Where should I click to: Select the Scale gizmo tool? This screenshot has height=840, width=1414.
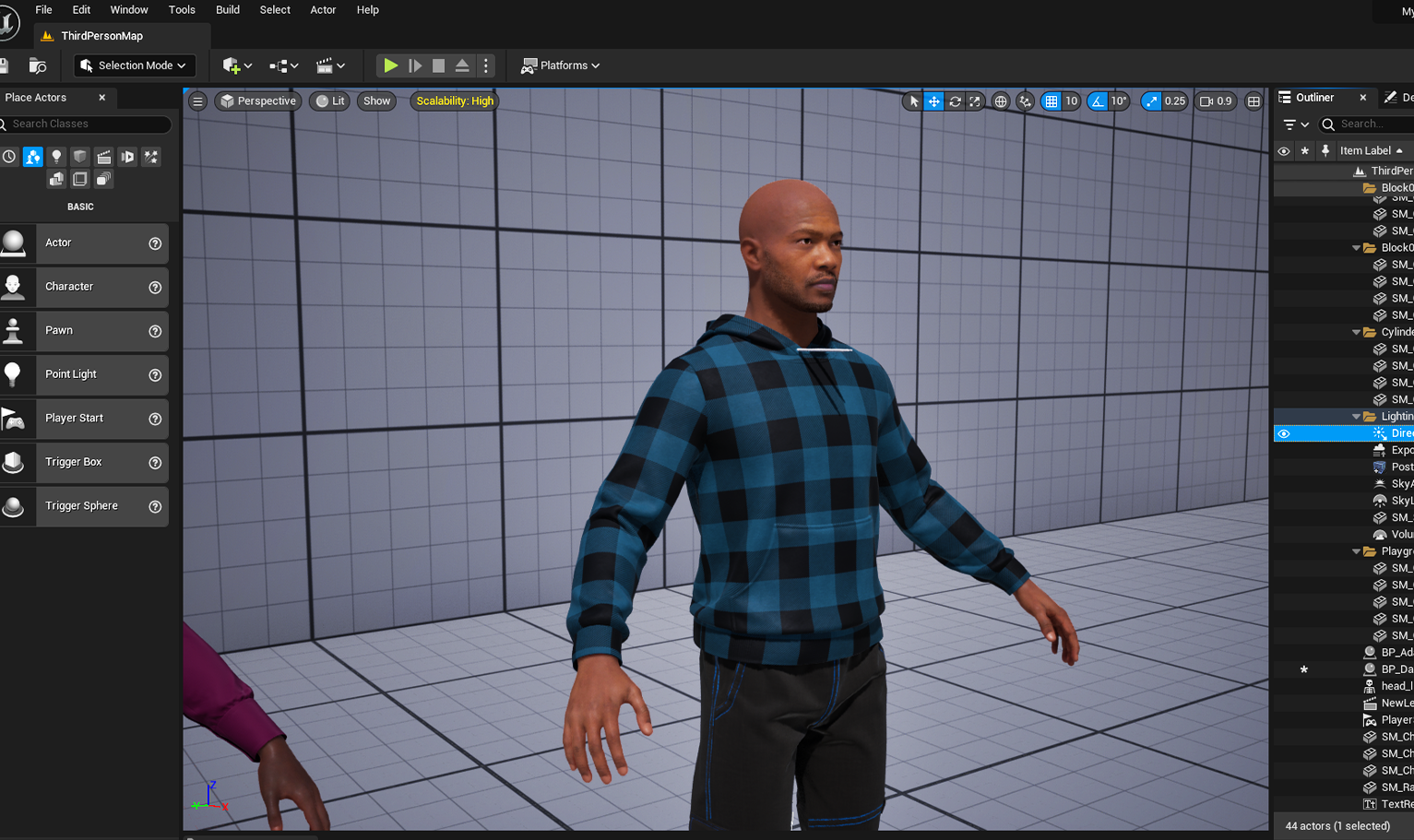[x=975, y=101]
